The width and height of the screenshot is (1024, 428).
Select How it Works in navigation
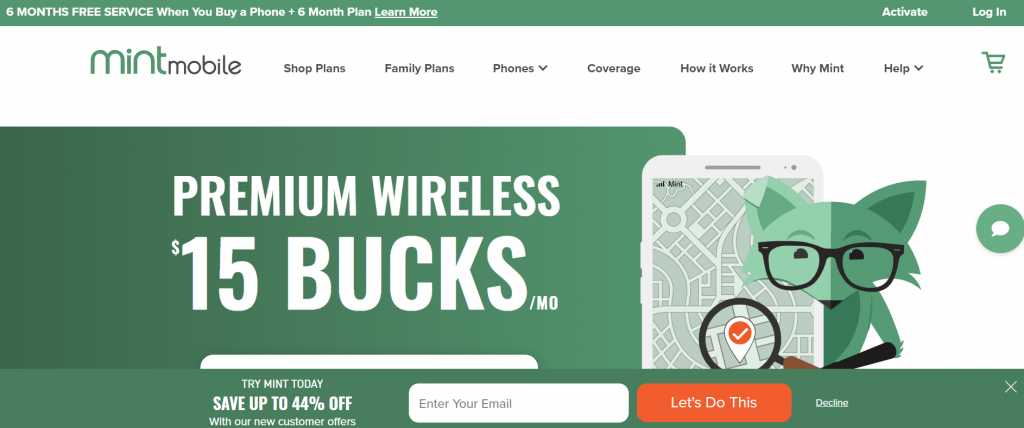pos(716,68)
